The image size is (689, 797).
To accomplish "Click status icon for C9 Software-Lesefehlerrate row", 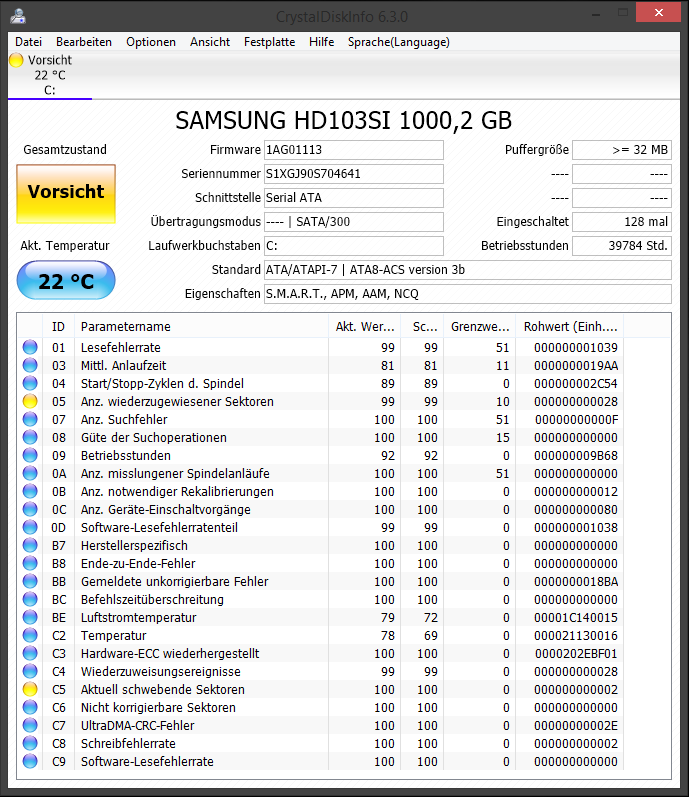I will click(30, 761).
